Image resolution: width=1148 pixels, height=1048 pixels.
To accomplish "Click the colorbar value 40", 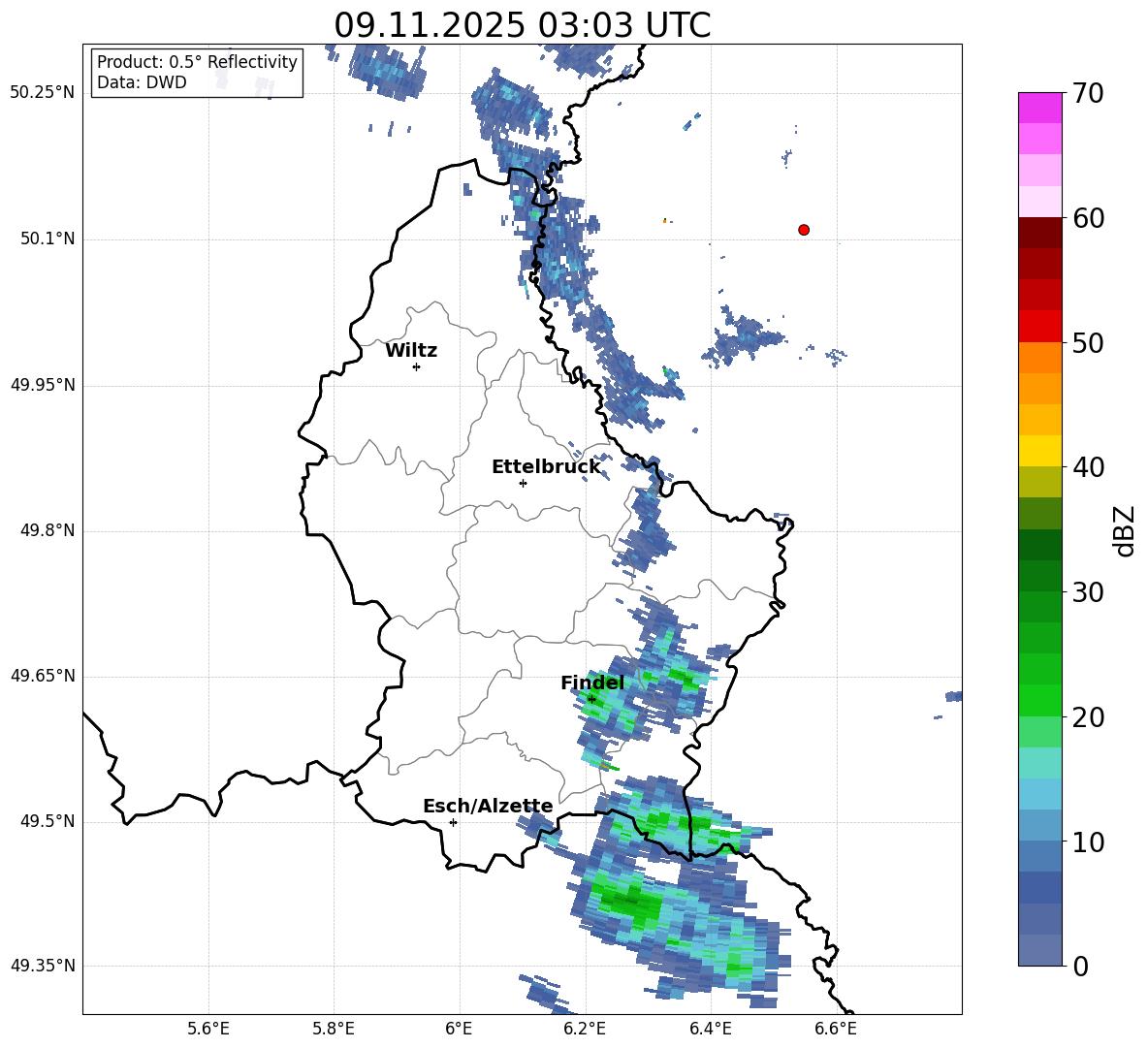I will 1088,467.
